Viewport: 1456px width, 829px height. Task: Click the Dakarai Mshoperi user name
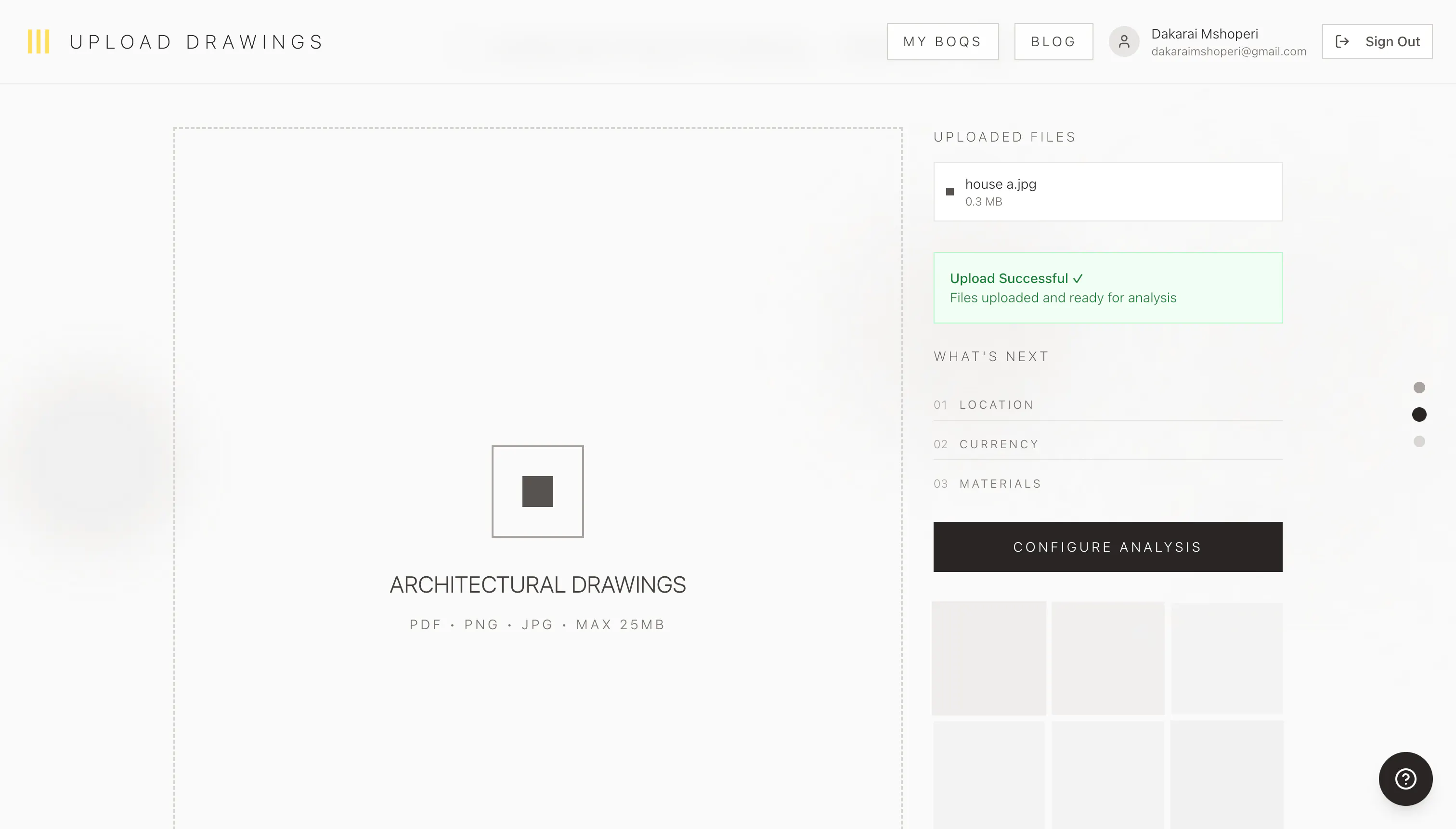tap(1204, 34)
